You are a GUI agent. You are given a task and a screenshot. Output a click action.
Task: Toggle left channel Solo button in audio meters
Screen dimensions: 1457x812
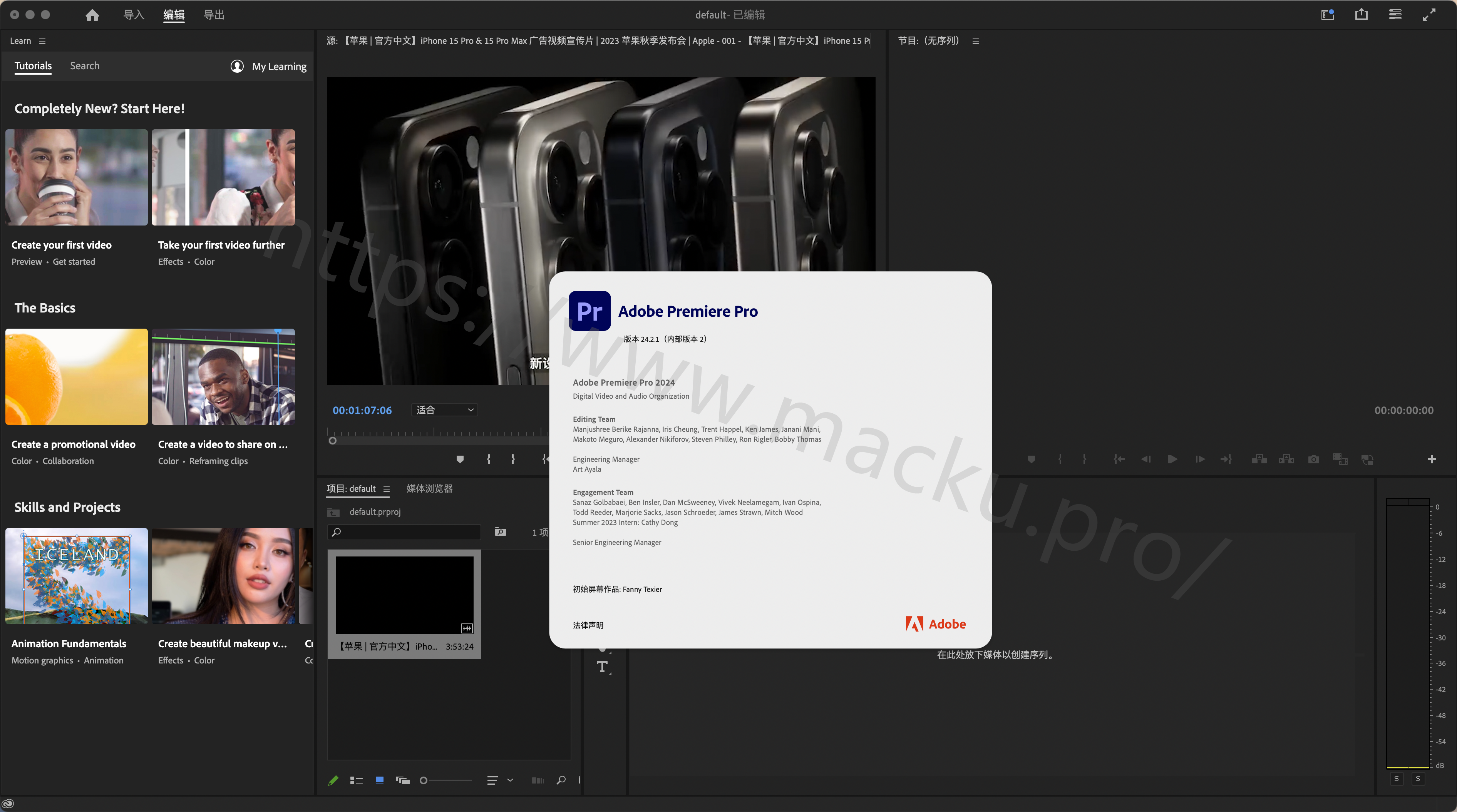pyautogui.click(x=1397, y=779)
